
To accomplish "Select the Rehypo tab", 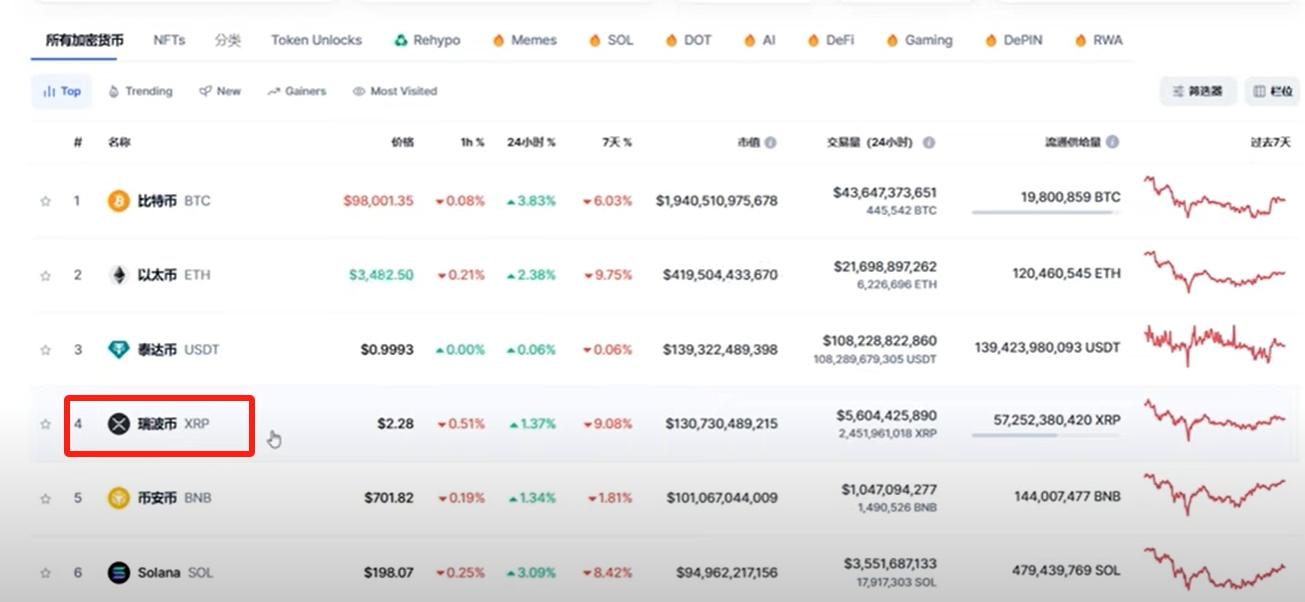I will tap(427, 41).
